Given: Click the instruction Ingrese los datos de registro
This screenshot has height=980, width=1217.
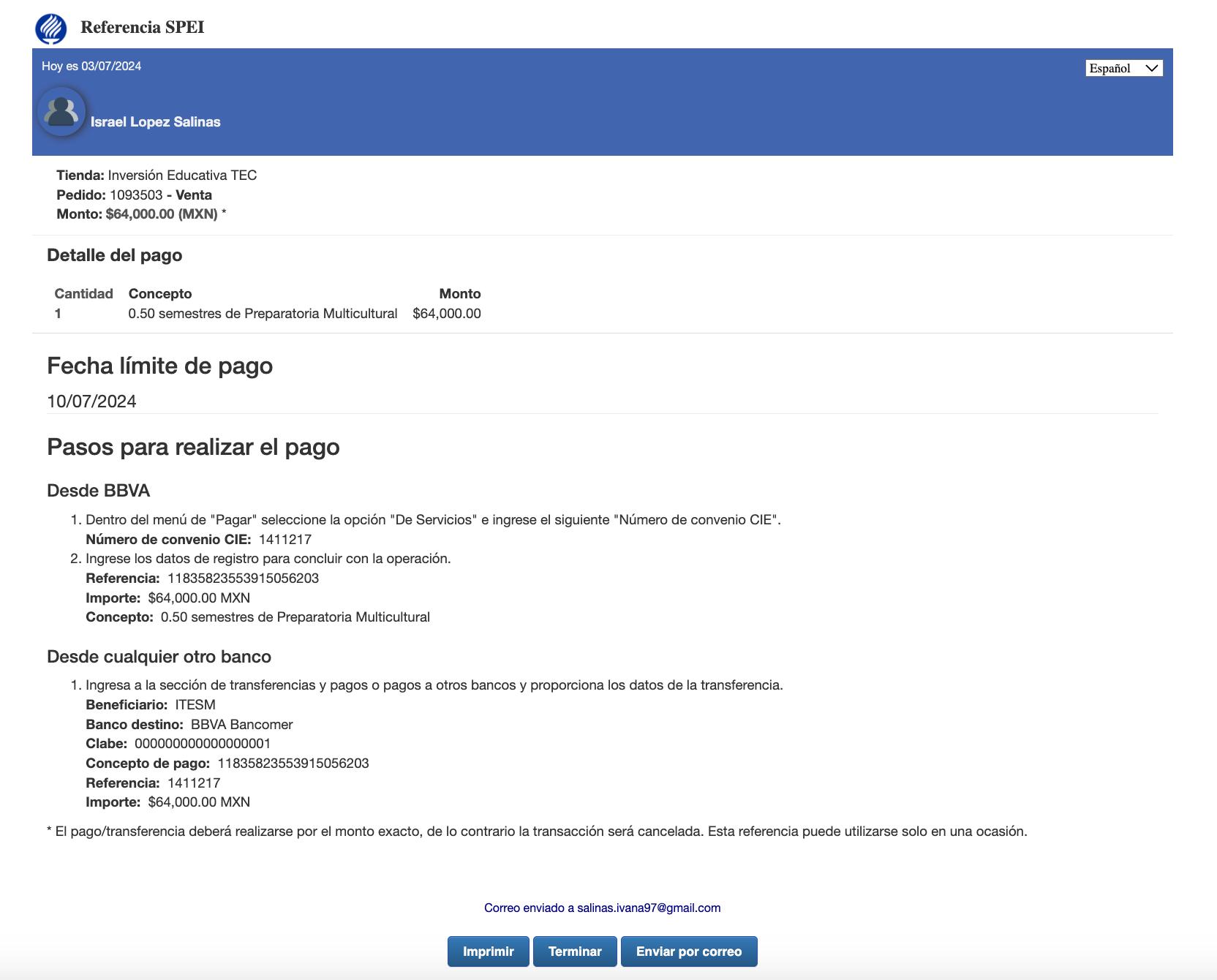Looking at the screenshot, I should pyautogui.click(x=268, y=559).
